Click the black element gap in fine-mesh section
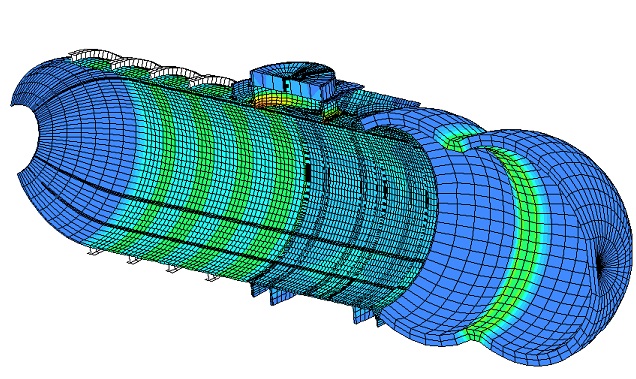The width and height of the screenshot is (636, 379). point(308,170)
